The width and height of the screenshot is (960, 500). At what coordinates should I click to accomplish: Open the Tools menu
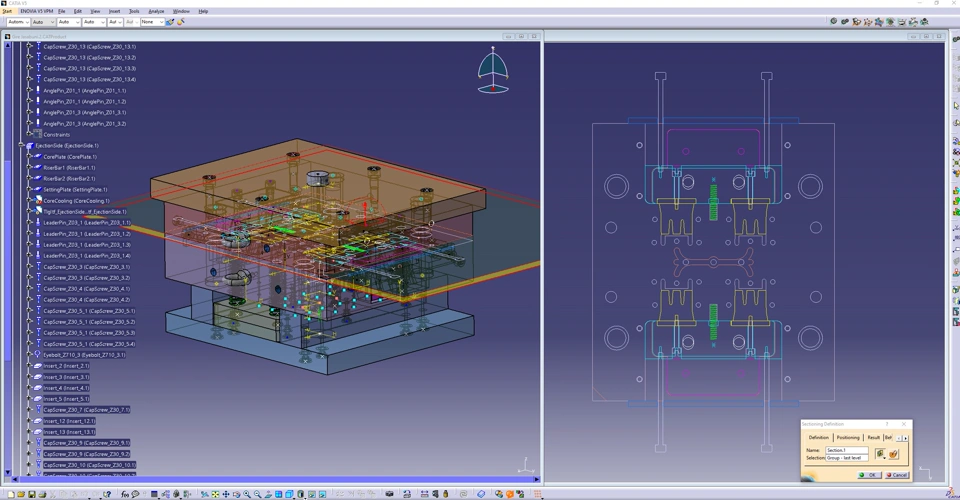tap(134, 11)
